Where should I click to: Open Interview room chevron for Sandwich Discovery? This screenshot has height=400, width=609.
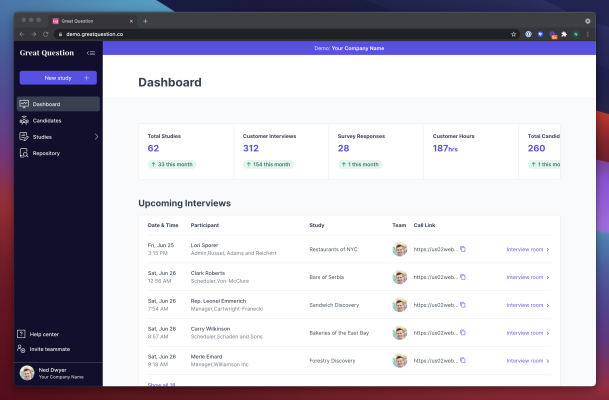(x=548, y=305)
